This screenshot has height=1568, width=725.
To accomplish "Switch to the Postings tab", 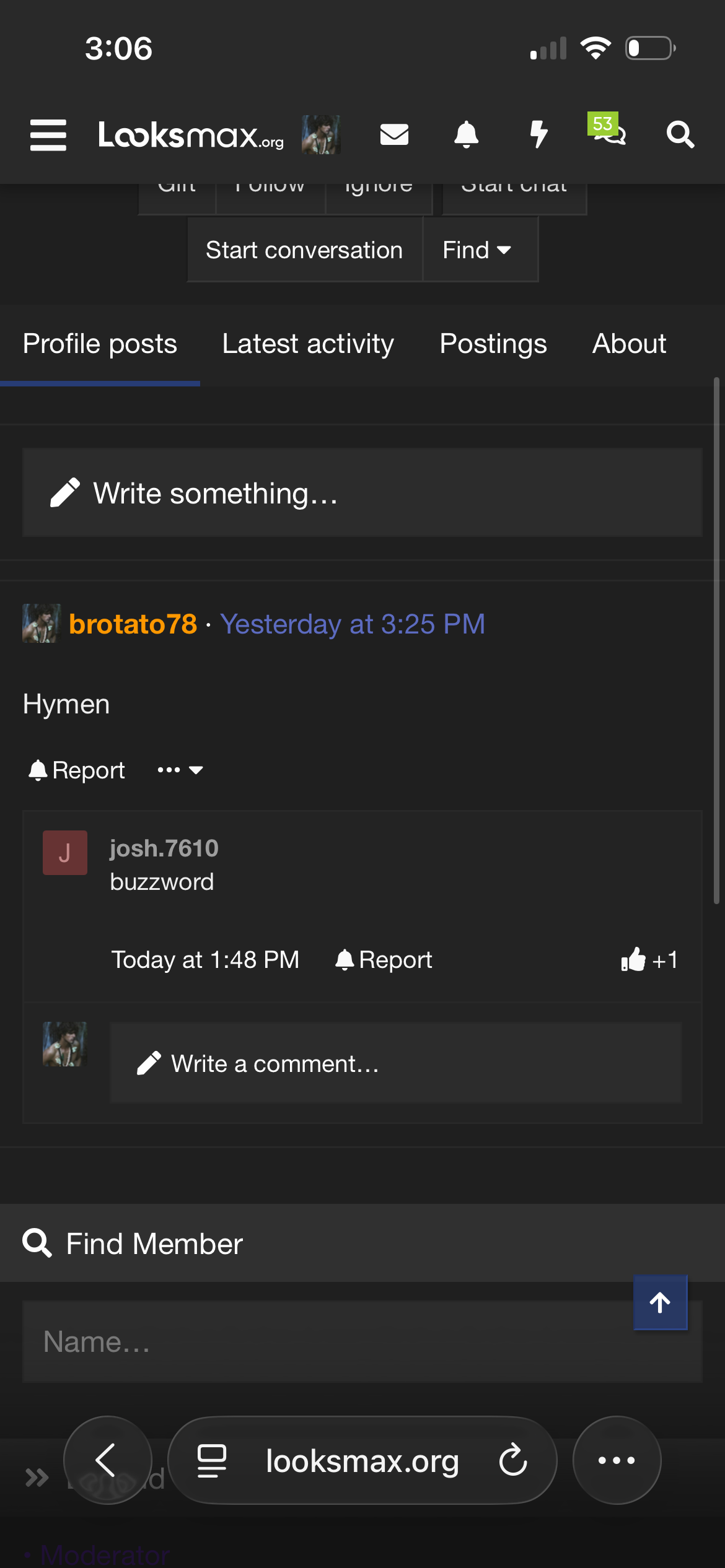I will click(493, 344).
